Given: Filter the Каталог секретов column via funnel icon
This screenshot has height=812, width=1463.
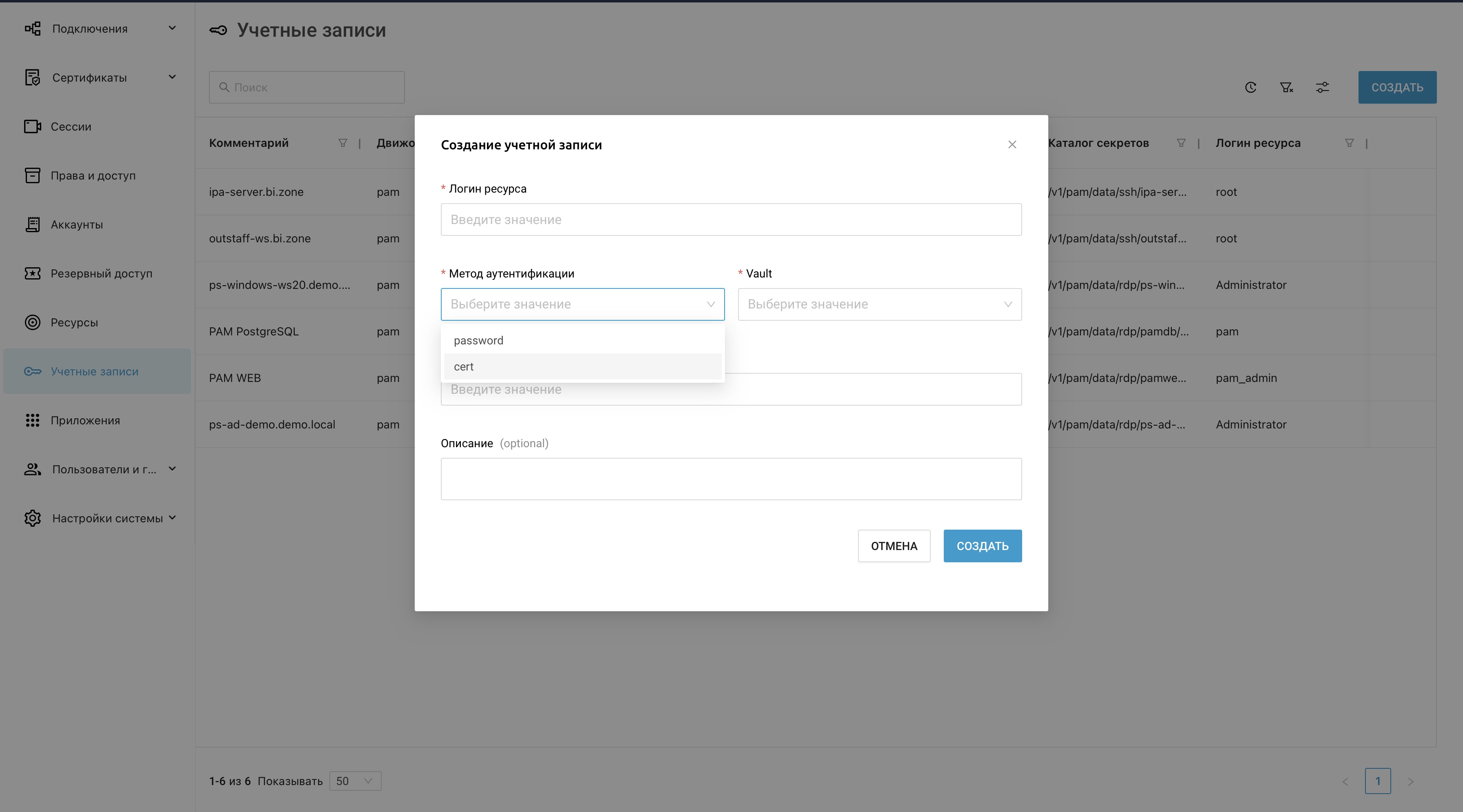Looking at the screenshot, I should pyautogui.click(x=1181, y=143).
